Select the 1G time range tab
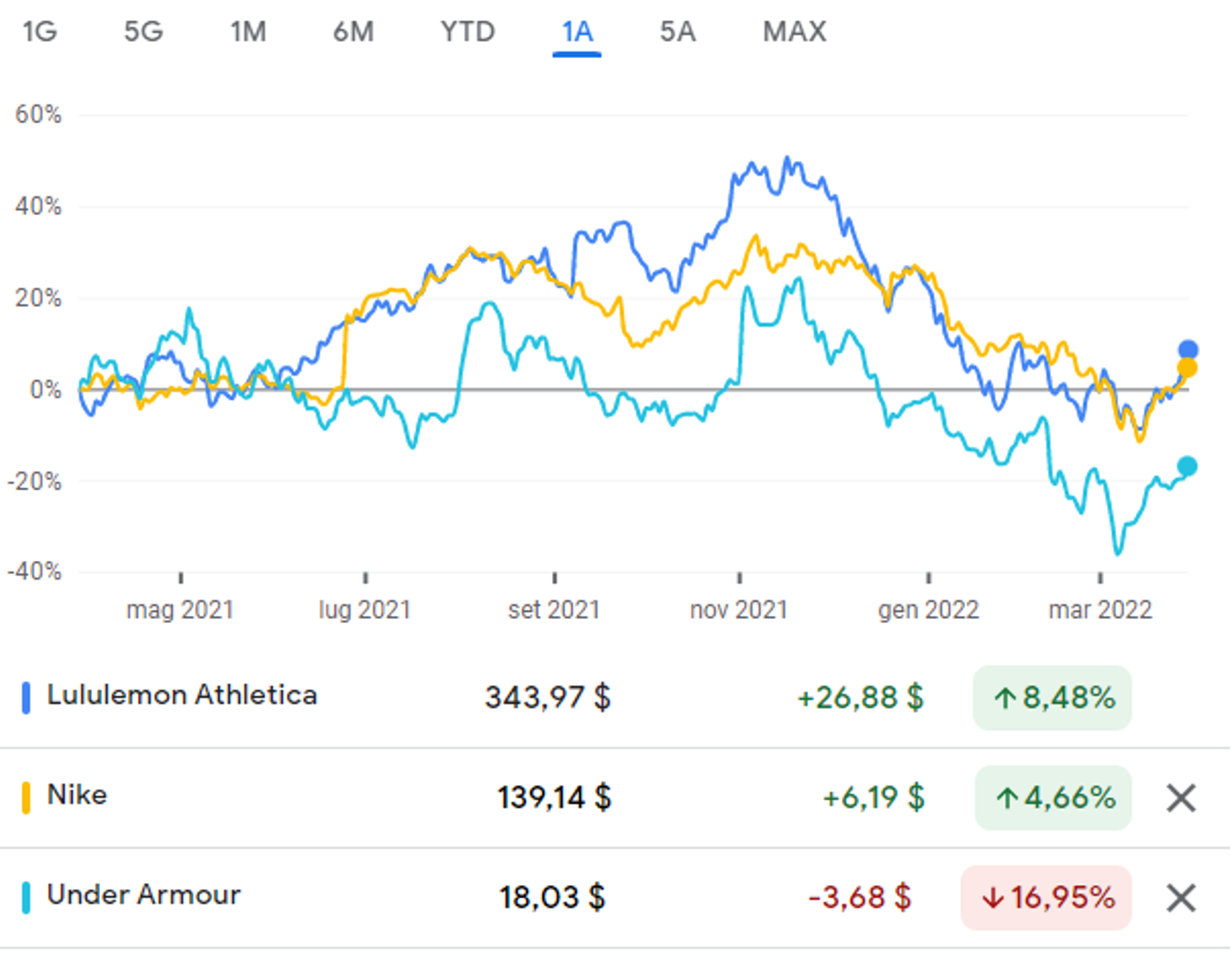The height and width of the screenshot is (977, 1232). pyautogui.click(x=39, y=31)
